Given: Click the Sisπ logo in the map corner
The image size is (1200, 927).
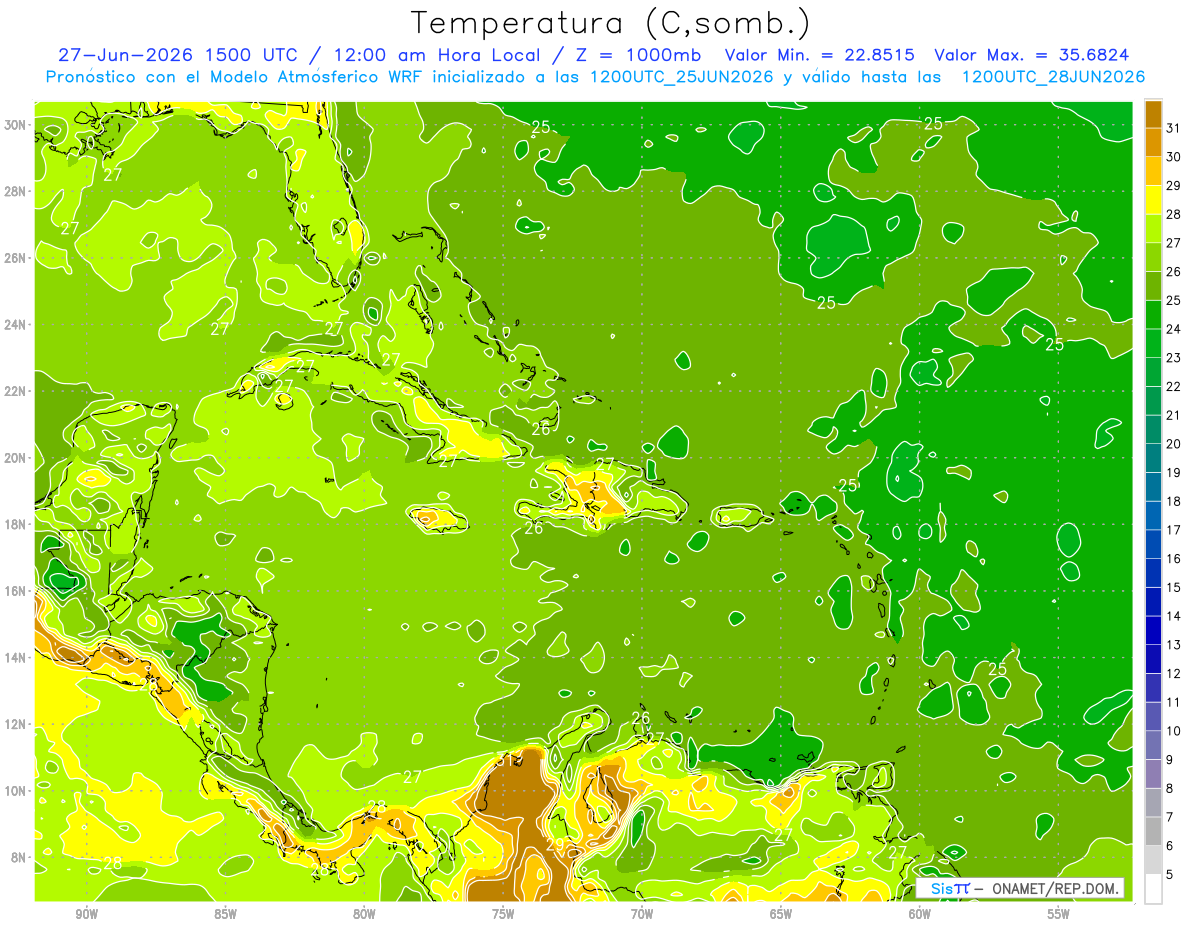Looking at the screenshot, I should (950, 888).
